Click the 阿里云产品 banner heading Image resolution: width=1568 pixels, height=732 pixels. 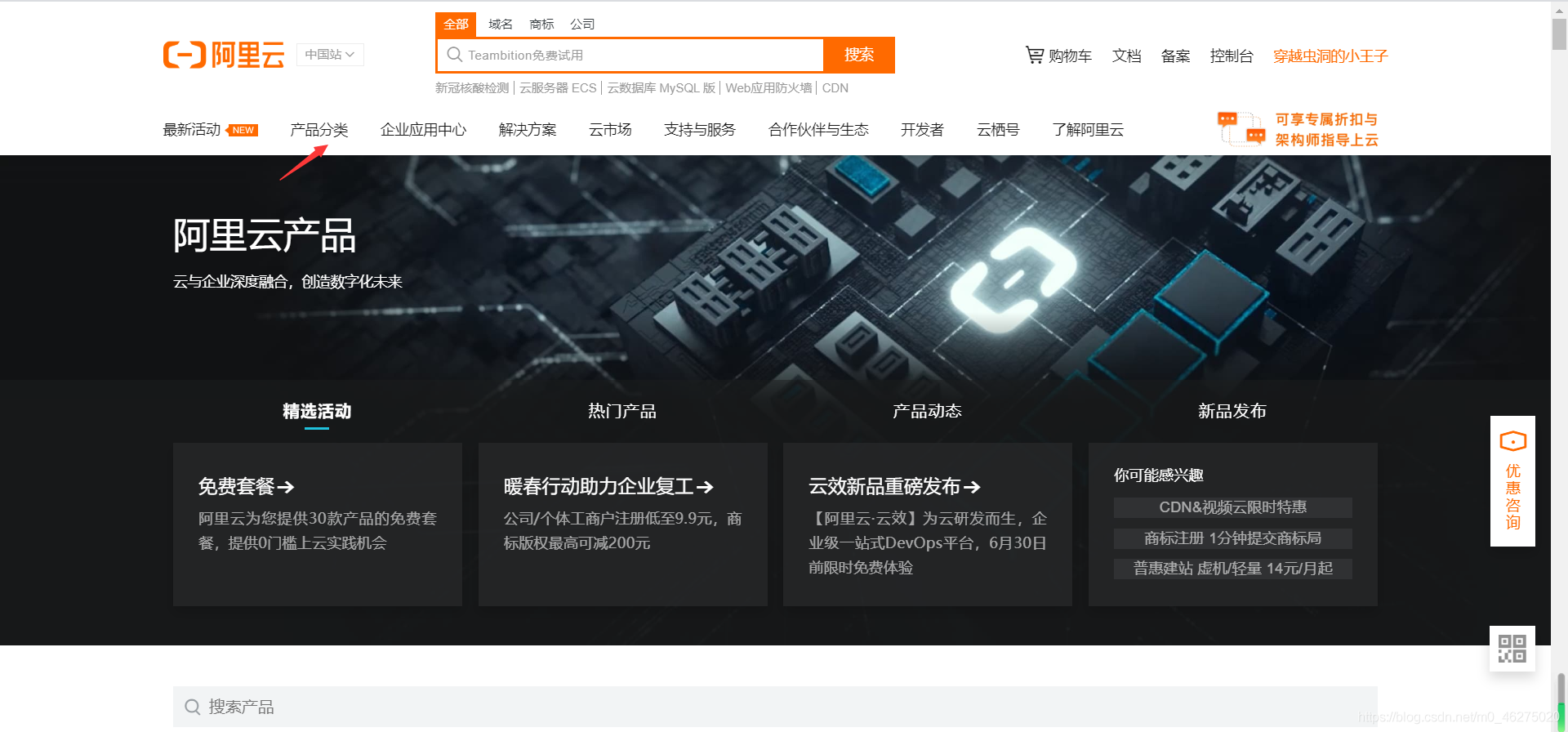[x=265, y=236]
